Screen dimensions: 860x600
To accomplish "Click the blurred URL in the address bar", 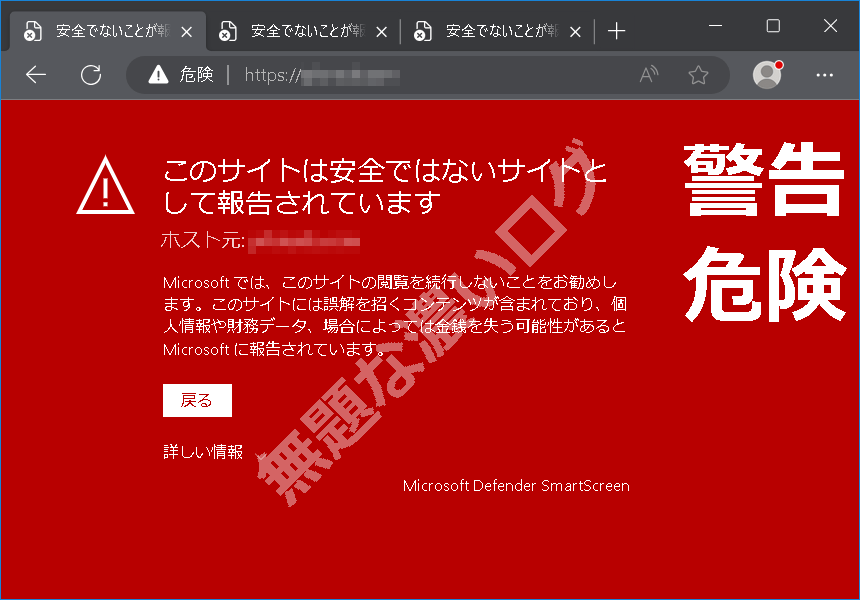I will tap(322, 75).
